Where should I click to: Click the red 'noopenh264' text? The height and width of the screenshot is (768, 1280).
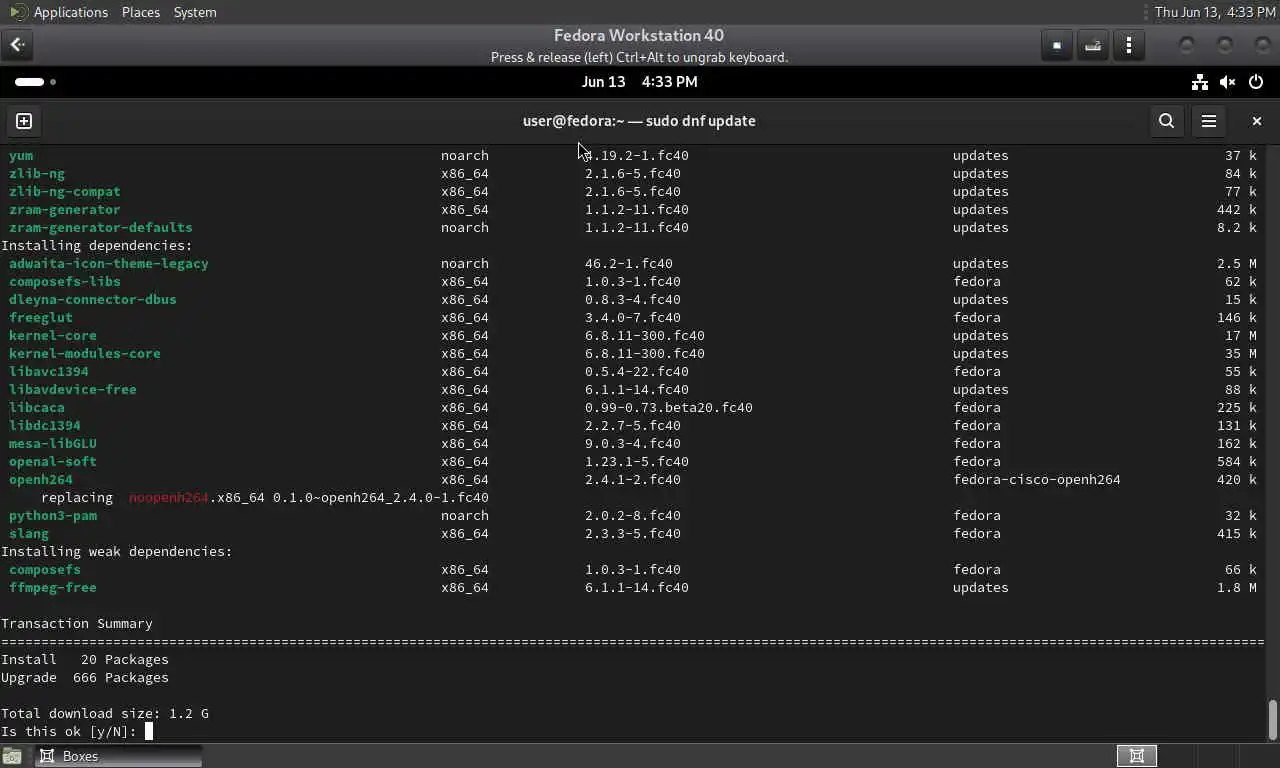click(169, 497)
